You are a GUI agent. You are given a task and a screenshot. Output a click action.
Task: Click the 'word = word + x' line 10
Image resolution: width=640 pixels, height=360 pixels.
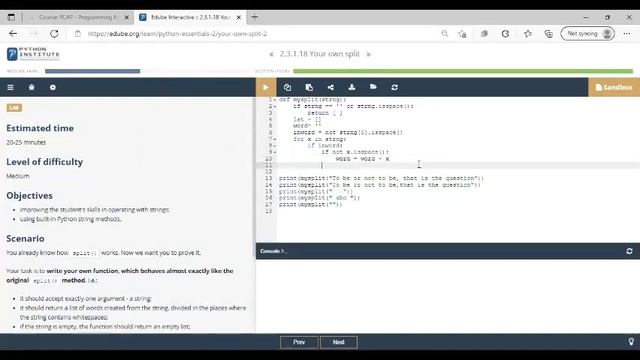[x=362, y=159]
